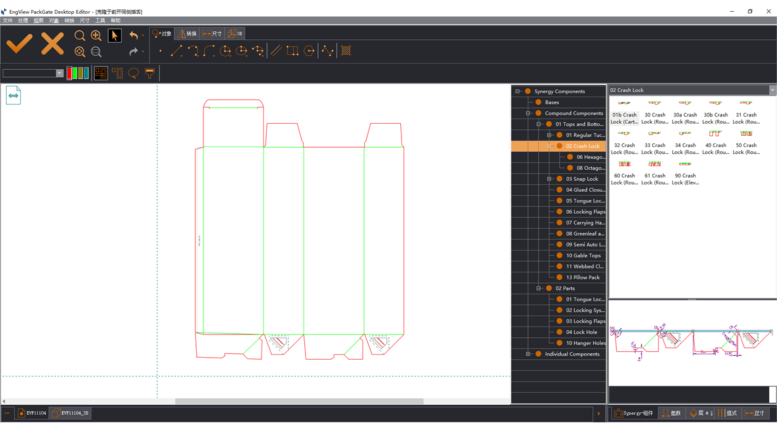The width and height of the screenshot is (777, 423).
Task: Open the first menu bar item 文件
Action: [x=7, y=20]
